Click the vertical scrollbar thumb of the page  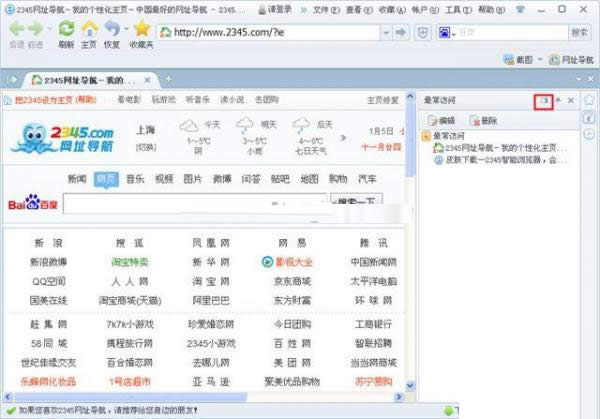pyautogui.click(x=410, y=140)
